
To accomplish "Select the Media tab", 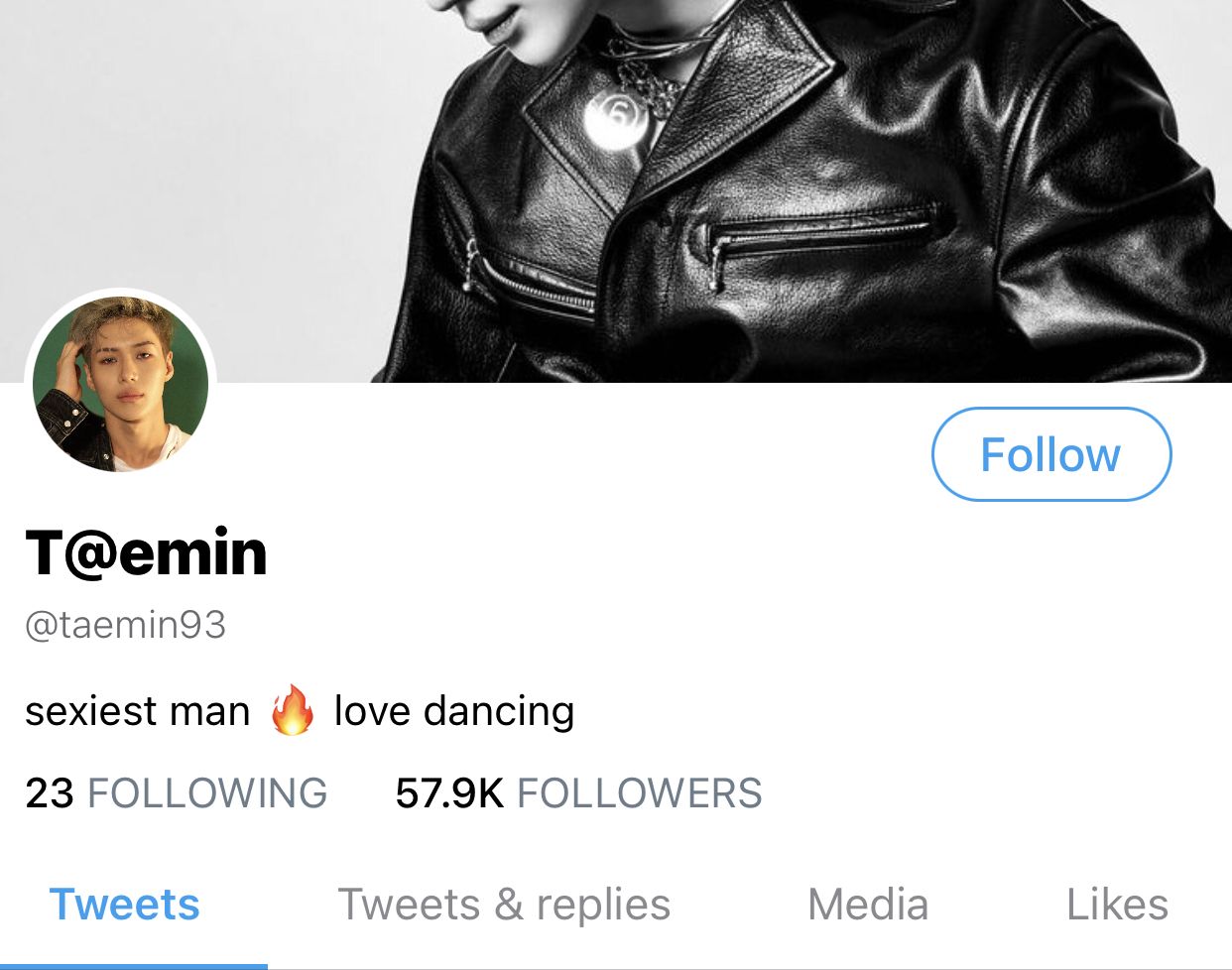I will 868,905.
